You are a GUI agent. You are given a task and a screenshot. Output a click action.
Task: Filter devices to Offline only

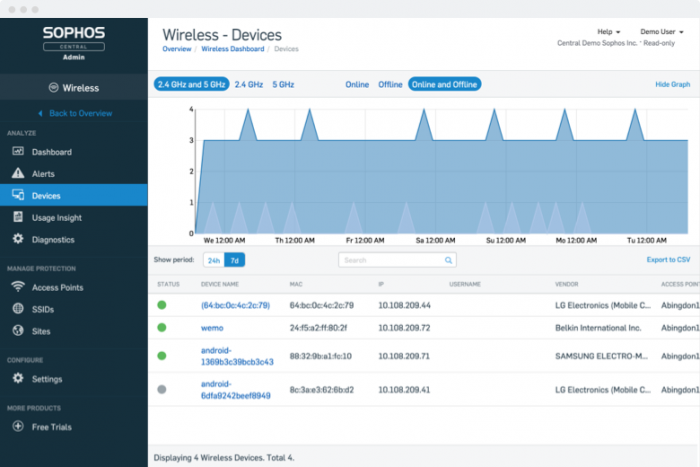390,85
